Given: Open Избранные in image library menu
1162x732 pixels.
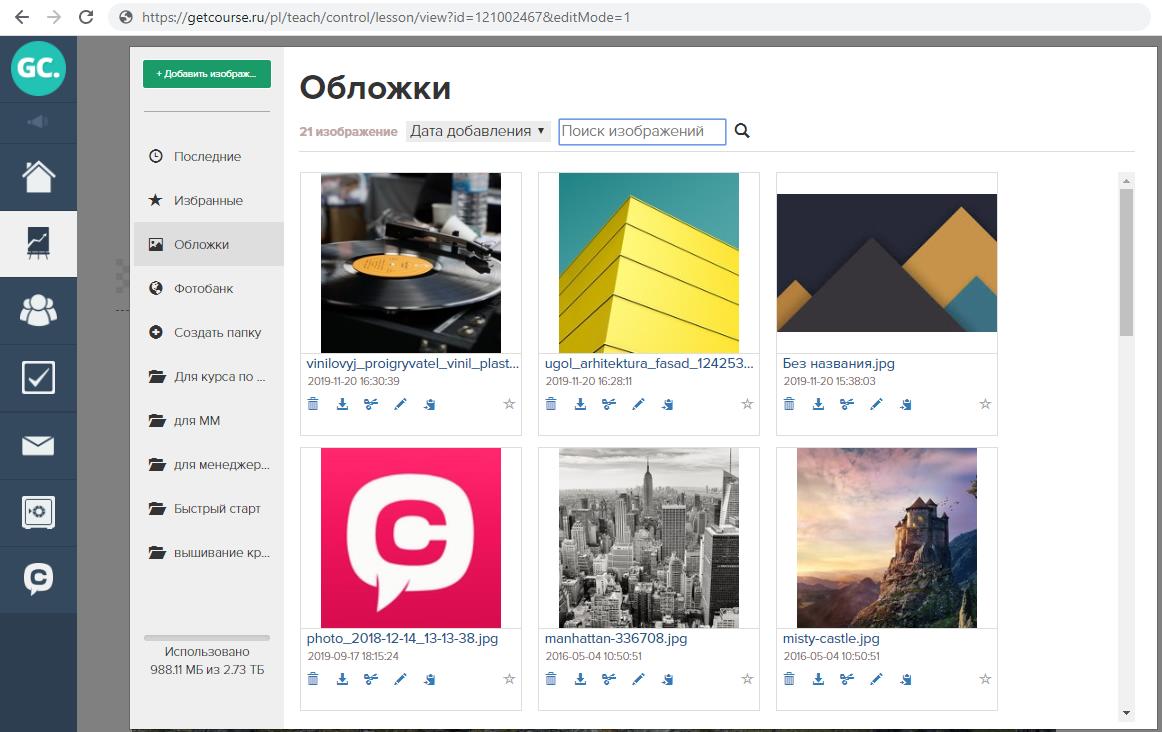Looking at the screenshot, I should (208, 201).
